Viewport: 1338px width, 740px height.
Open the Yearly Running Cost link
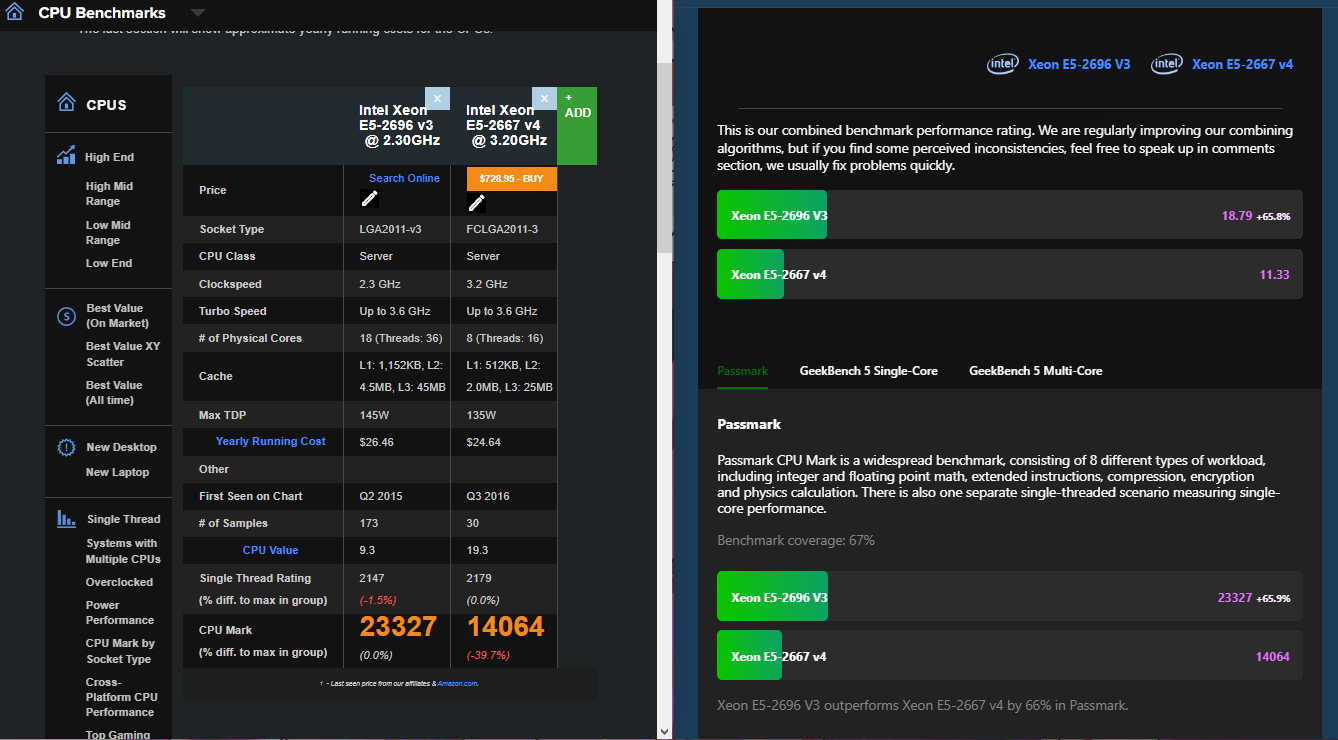[x=271, y=441]
